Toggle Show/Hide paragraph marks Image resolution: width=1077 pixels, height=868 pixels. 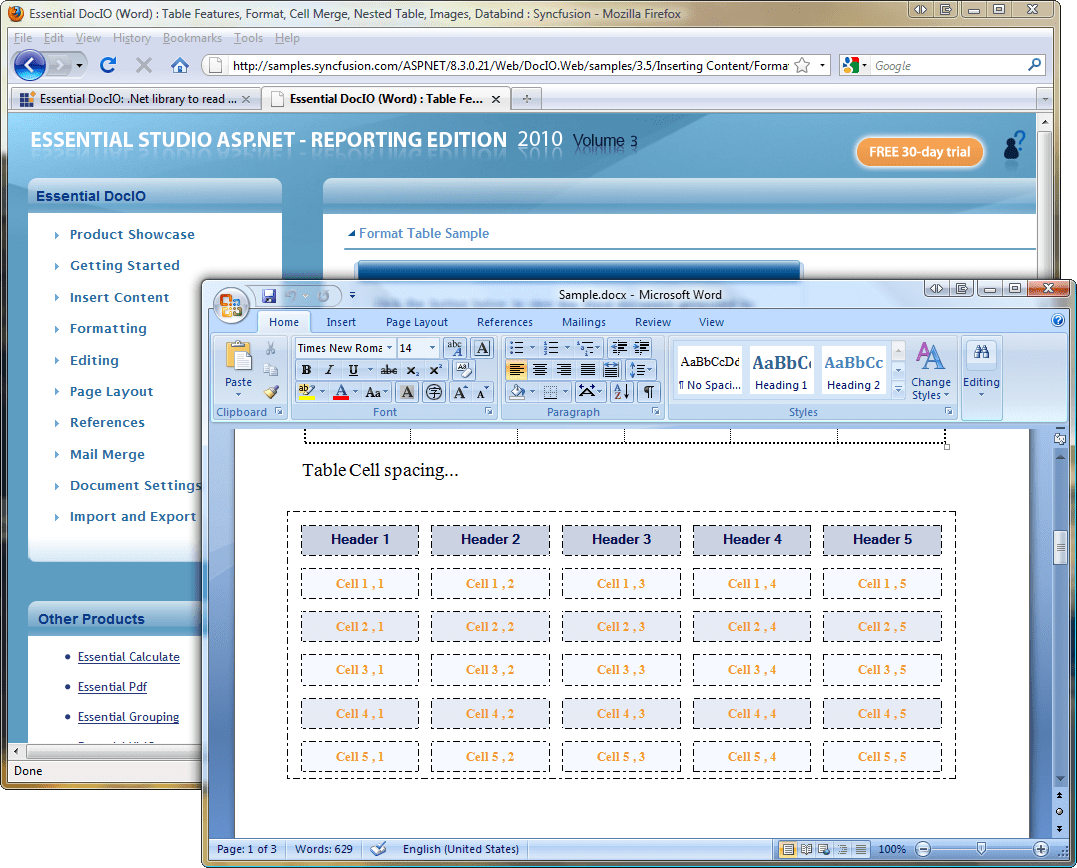tap(648, 392)
